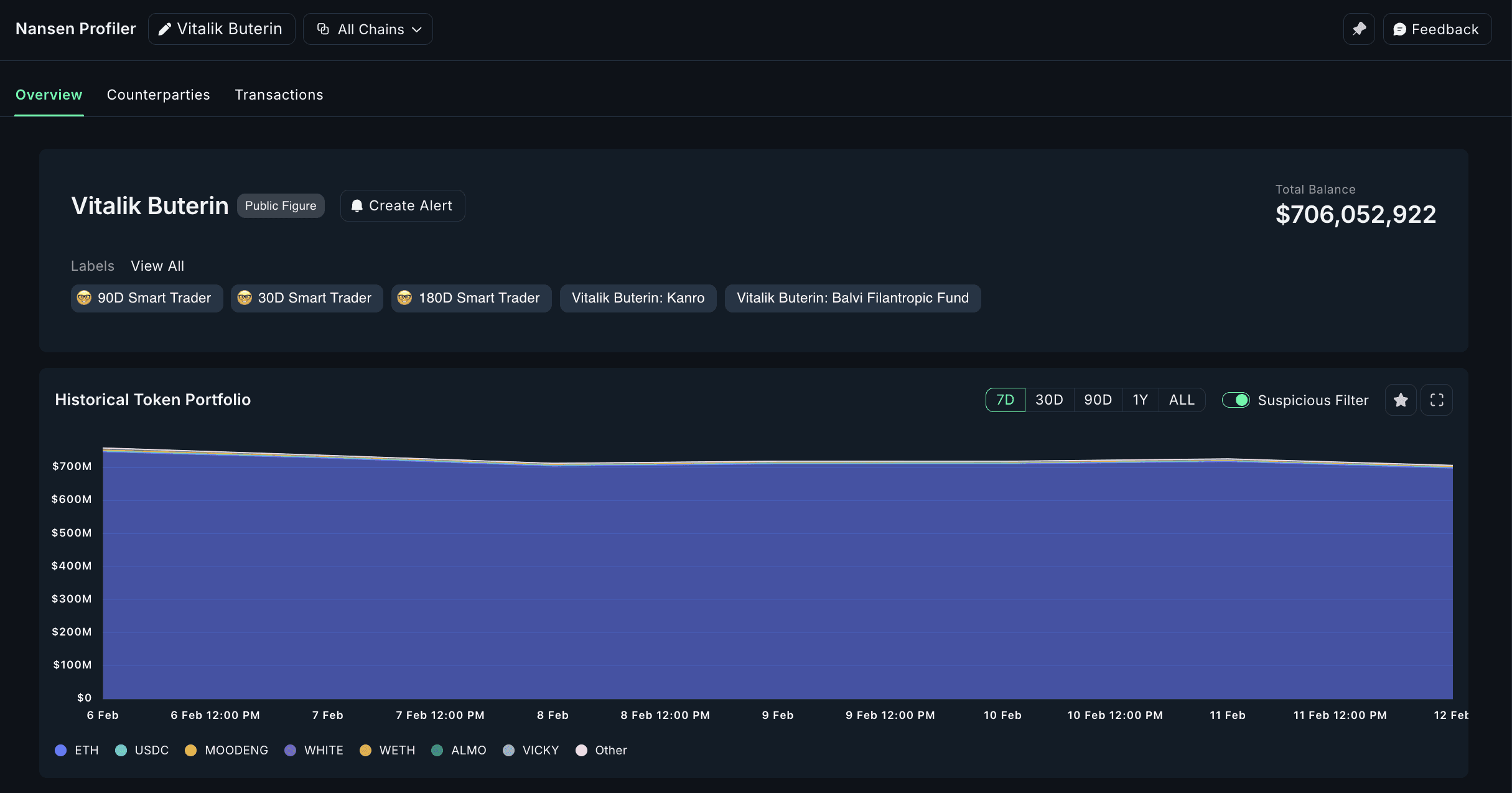Image resolution: width=1512 pixels, height=793 pixels.
Task: Open the All Chains dropdown
Action: click(x=371, y=29)
